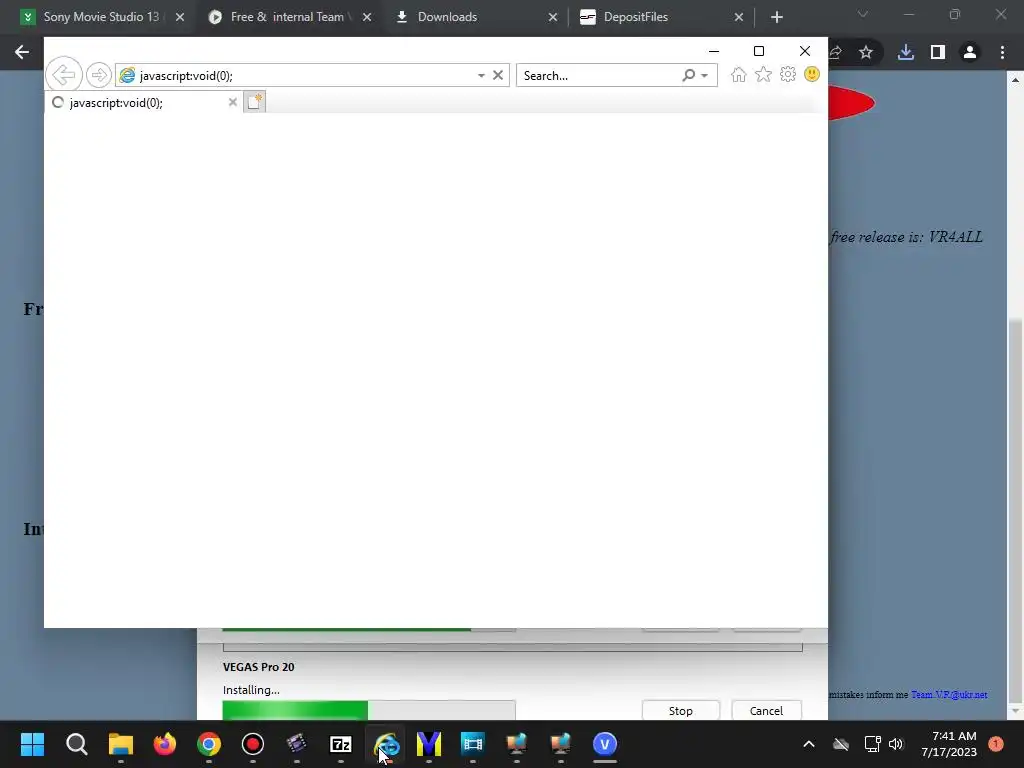Open 7-Zip from taskbar
This screenshot has height=768, width=1024.
[x=341, y=744]
